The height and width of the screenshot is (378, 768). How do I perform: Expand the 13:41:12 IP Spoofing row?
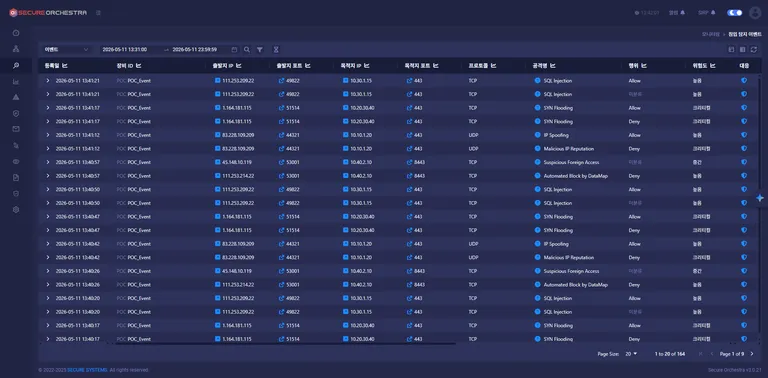48,135
